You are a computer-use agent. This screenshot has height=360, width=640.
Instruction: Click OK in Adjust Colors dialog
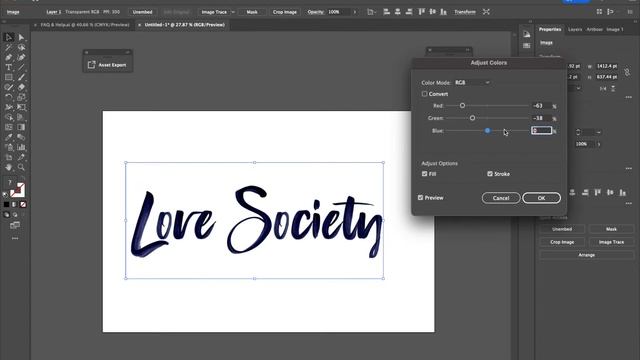[x=541, y=198]
